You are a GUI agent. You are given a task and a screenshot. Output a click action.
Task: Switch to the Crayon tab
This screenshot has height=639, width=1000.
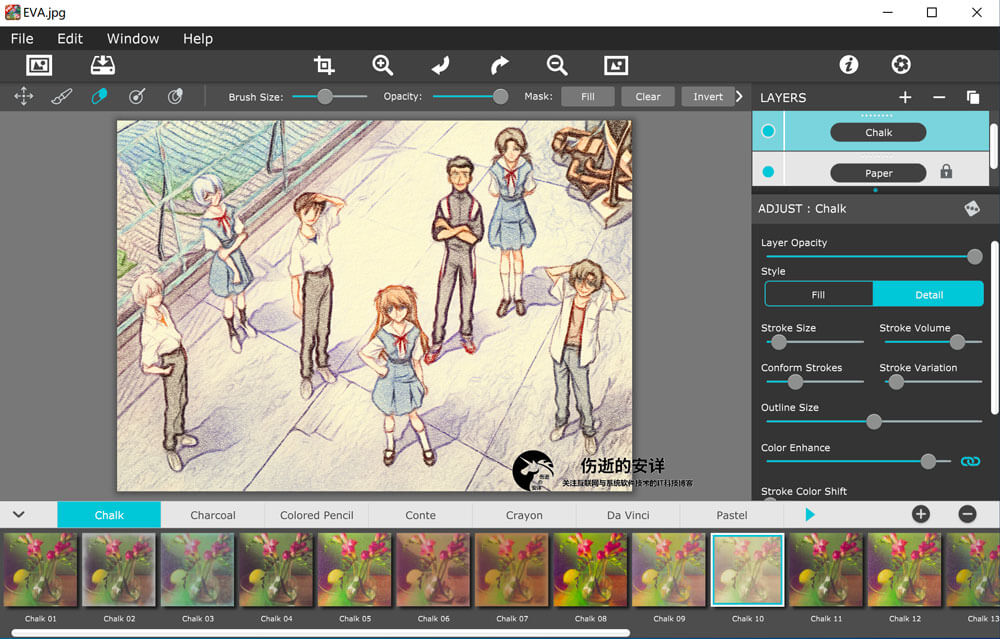click(524, 515)
